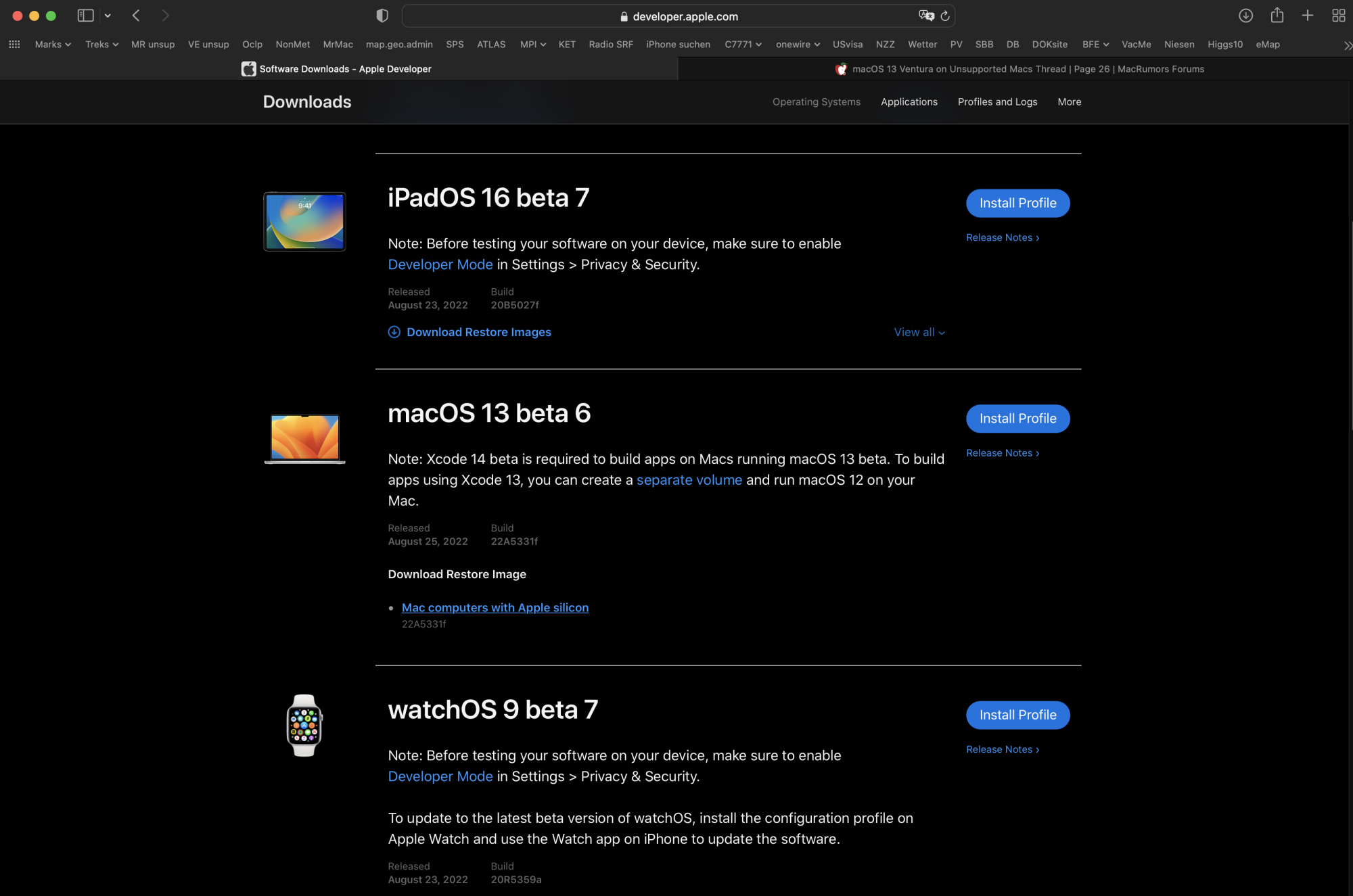Open the downloads icon in toolbar
Viewport: 1353px width, 896px height.
1245,16
